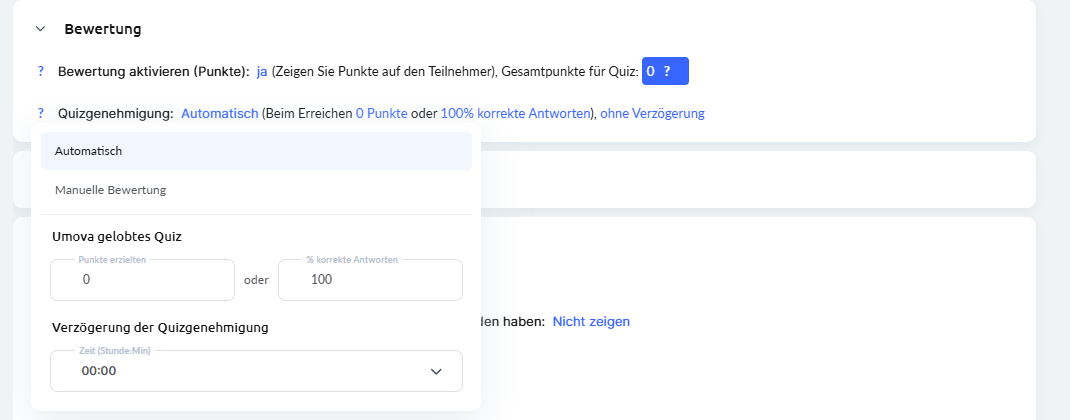Viewport: 1070px width, 420px height.
Task: Focus the % korrekte Antworten field
Action: (x=370, y=280)
